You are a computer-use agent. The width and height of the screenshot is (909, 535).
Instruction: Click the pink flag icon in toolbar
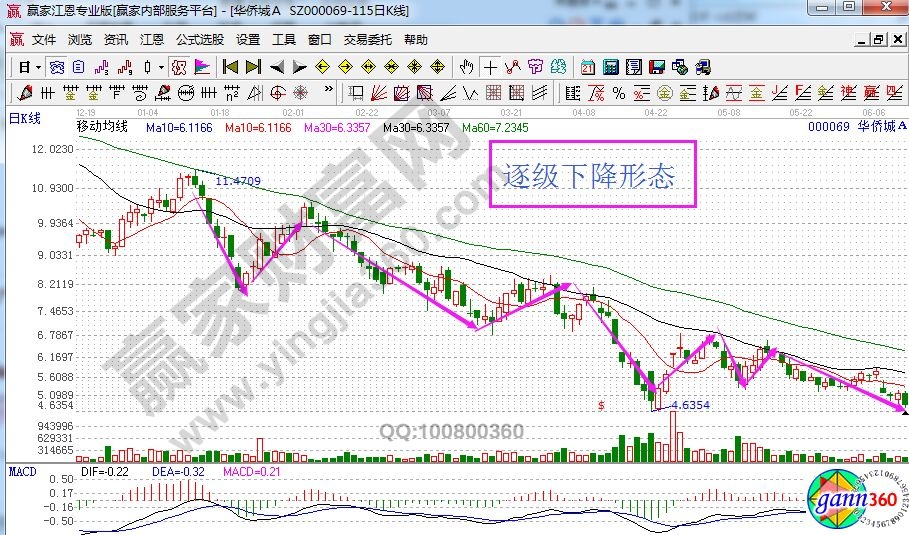201,68
